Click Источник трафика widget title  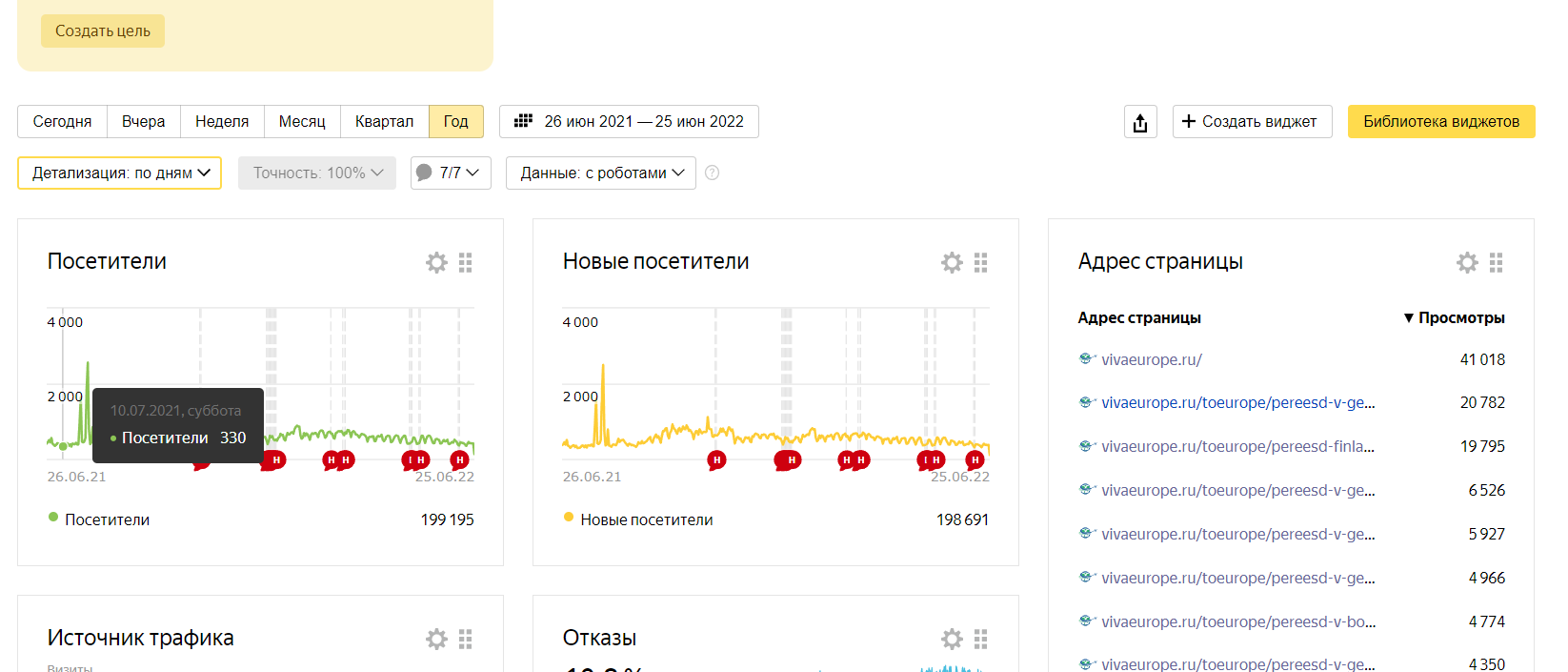click(141, 638)
